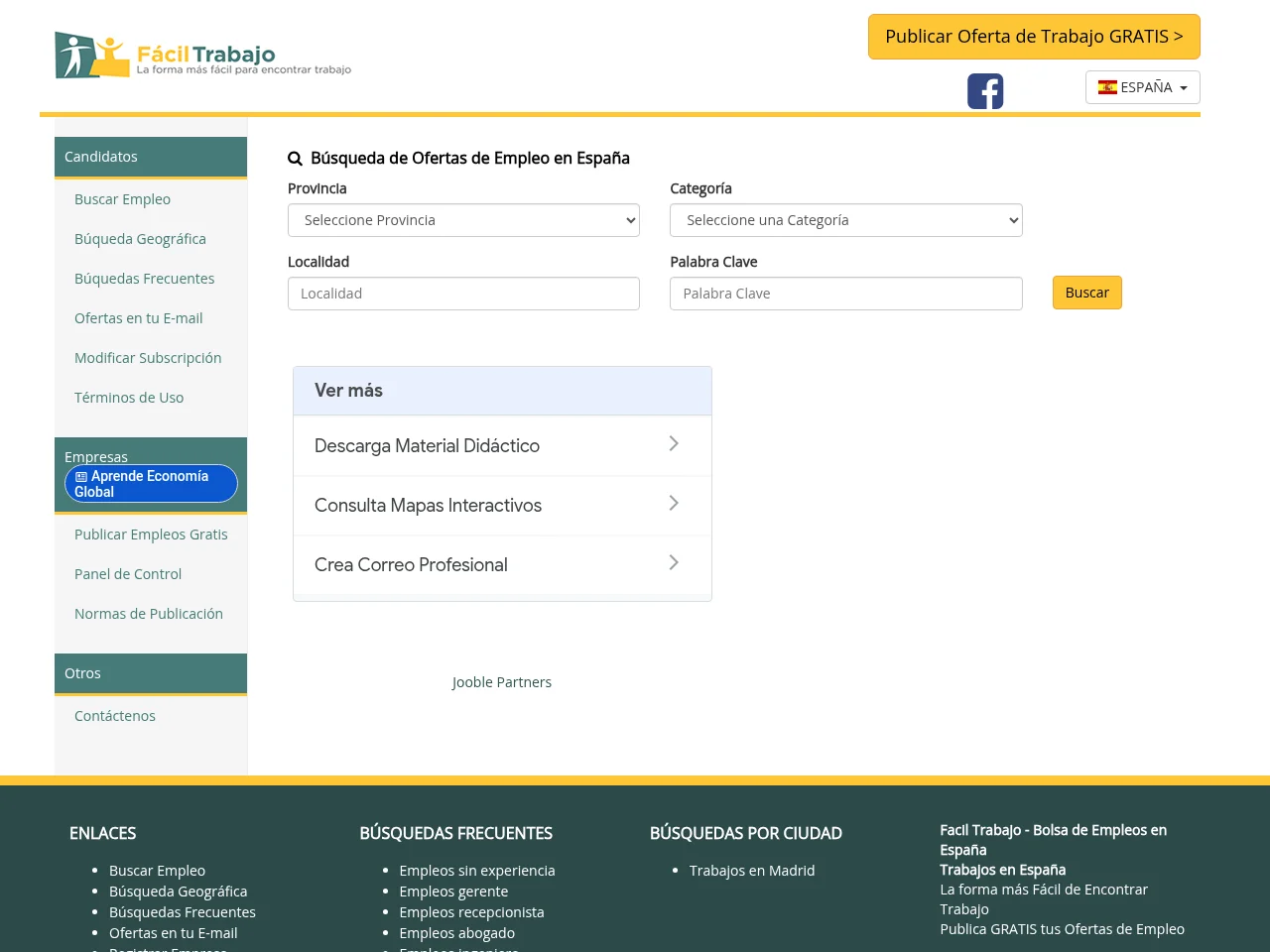Select Candidatos sidebar header
Screen dimensions: 1270x952
pyautogui.click(x=151, y=157)
